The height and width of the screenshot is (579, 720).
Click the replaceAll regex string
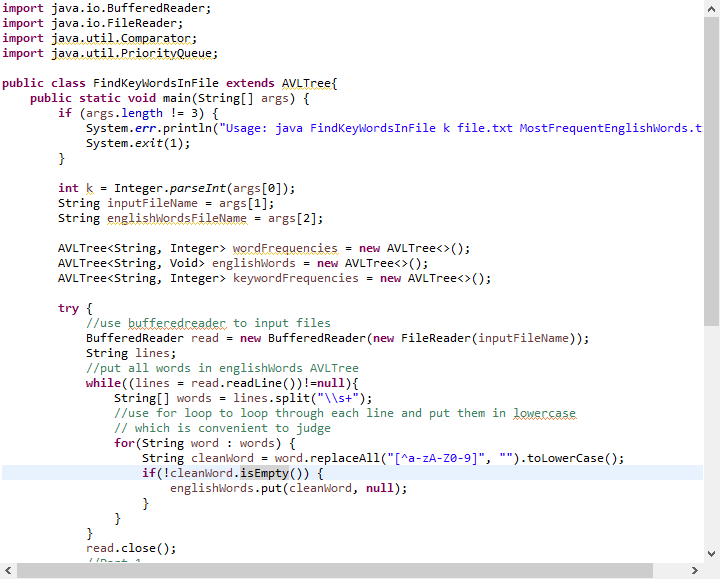pyautogui.click(x=436, y=458)
